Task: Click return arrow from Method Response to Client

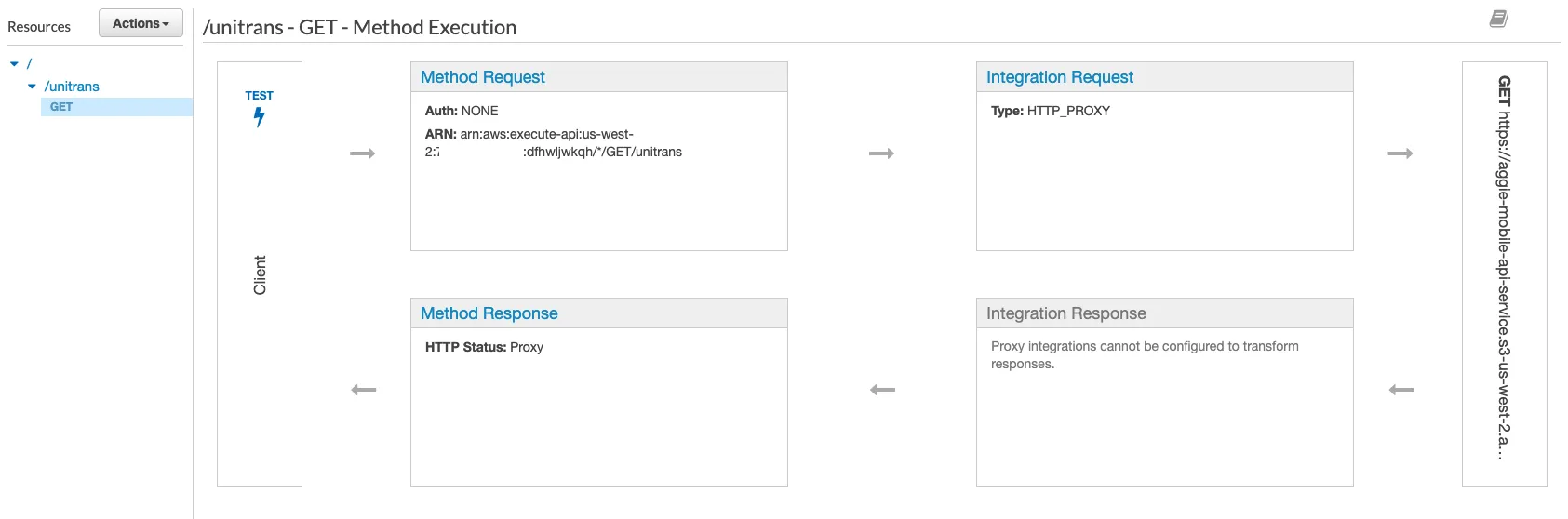Action: (x=363, y=390)
